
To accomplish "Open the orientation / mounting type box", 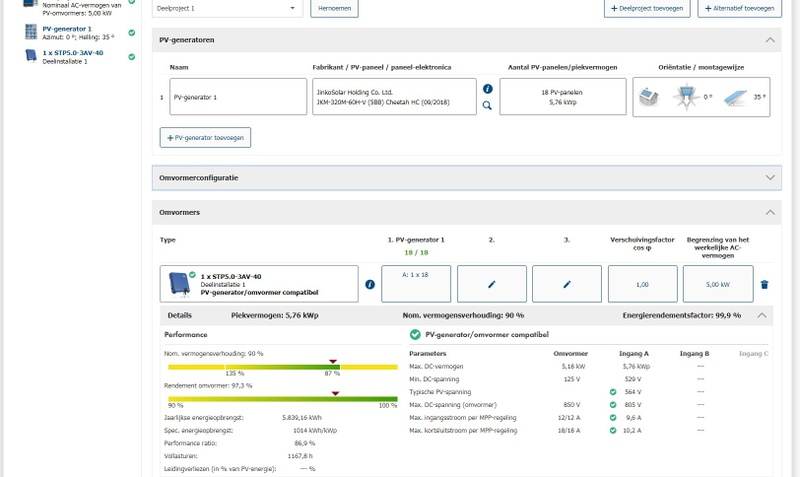I will point(700,97).
